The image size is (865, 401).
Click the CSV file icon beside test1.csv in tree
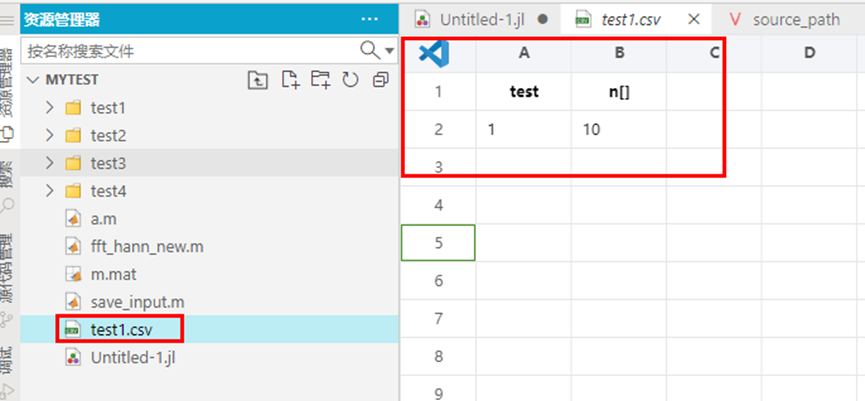(x=73, y=330)
